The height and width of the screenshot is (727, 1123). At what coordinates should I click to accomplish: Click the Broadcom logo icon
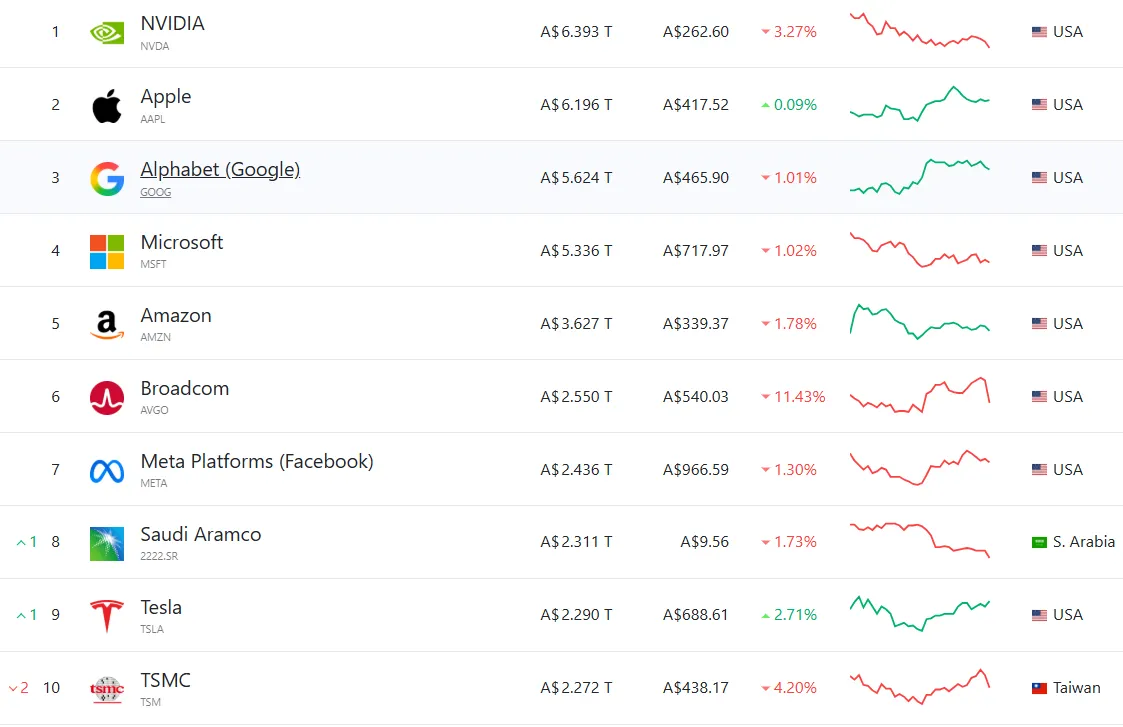pos(107,397)
